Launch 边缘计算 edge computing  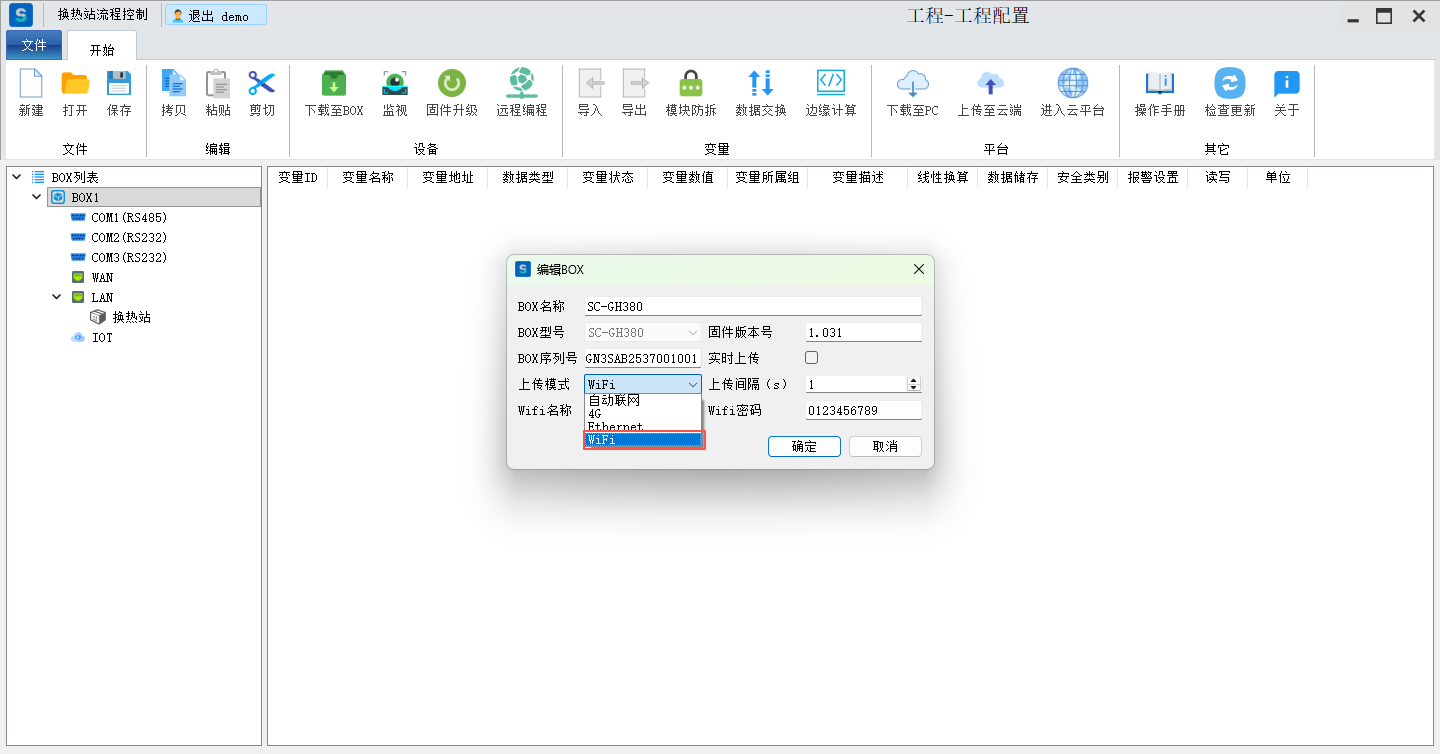(x=830, y=84)
